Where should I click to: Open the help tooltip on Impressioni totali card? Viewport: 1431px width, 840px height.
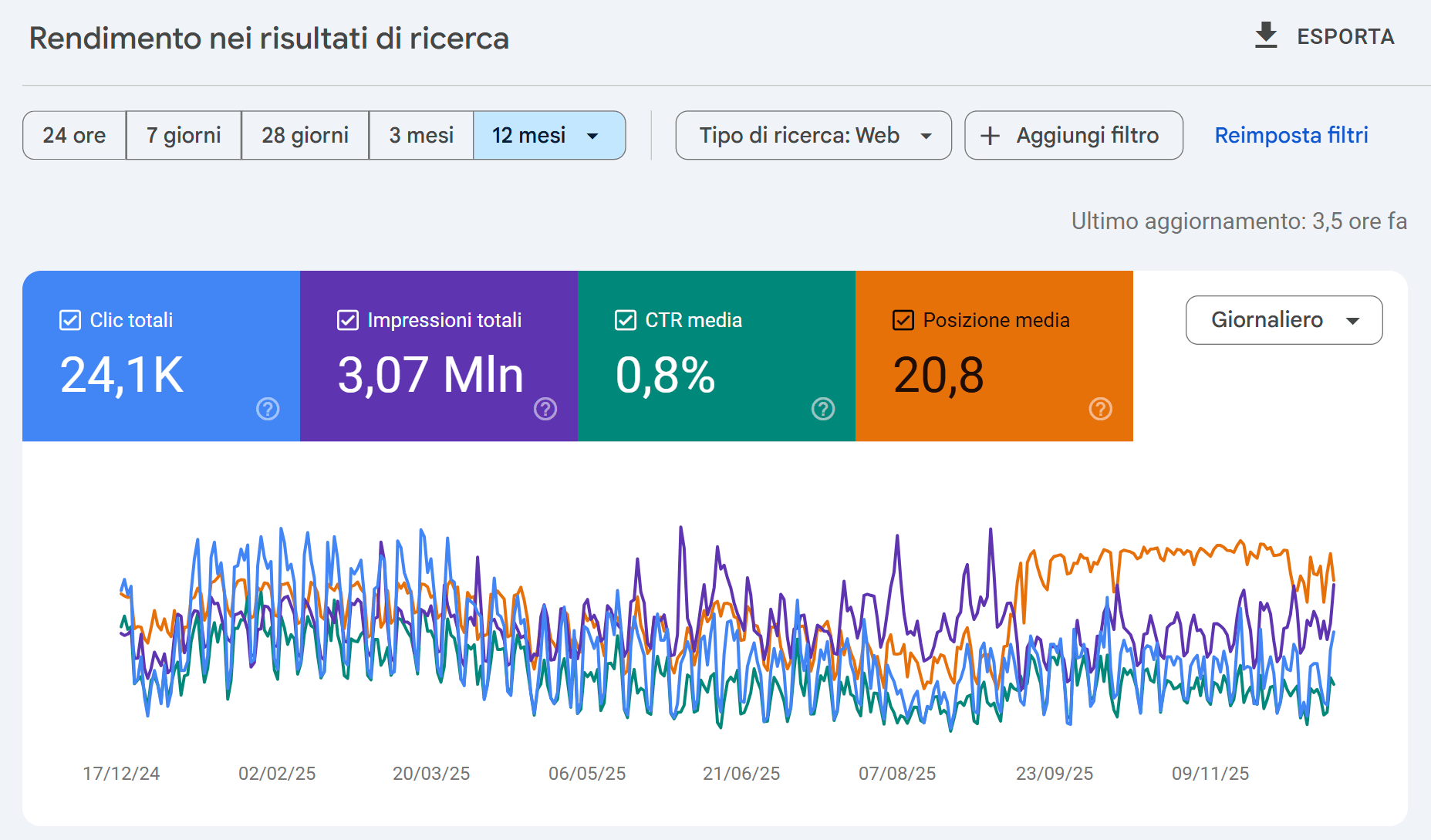[545, 410]
